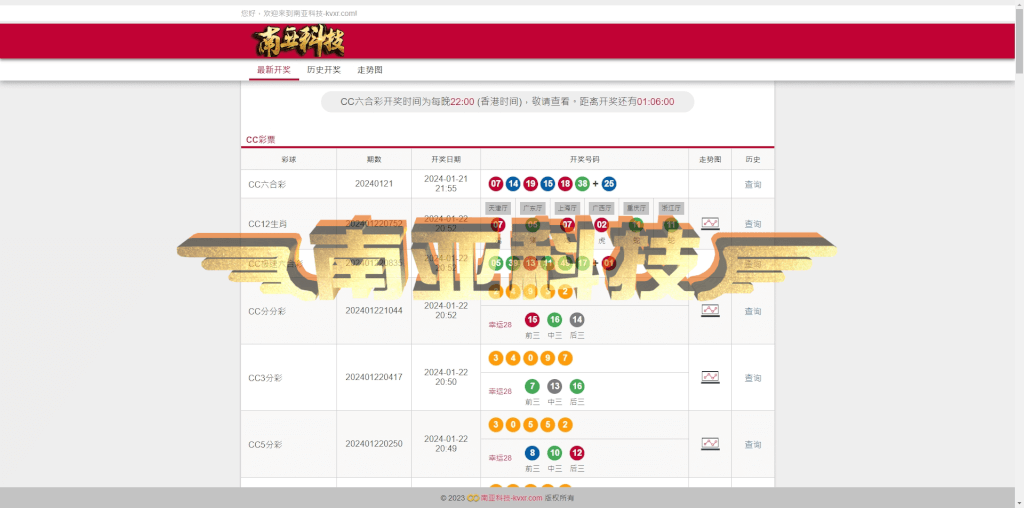Click the vertical scrollbar thumb on right
Viewport: 1024px width, 508px height.
pyautogui.click(x=1019, y=42)
